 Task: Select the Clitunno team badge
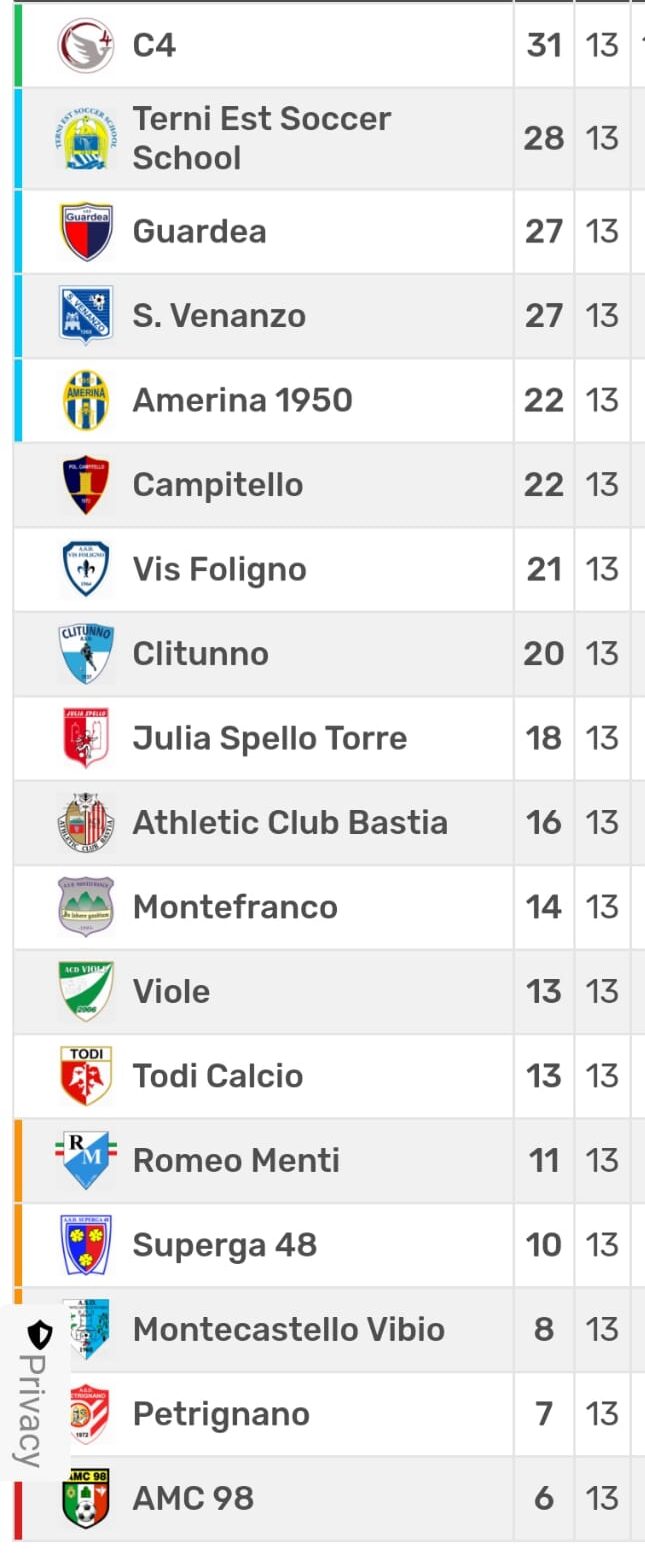86,654
